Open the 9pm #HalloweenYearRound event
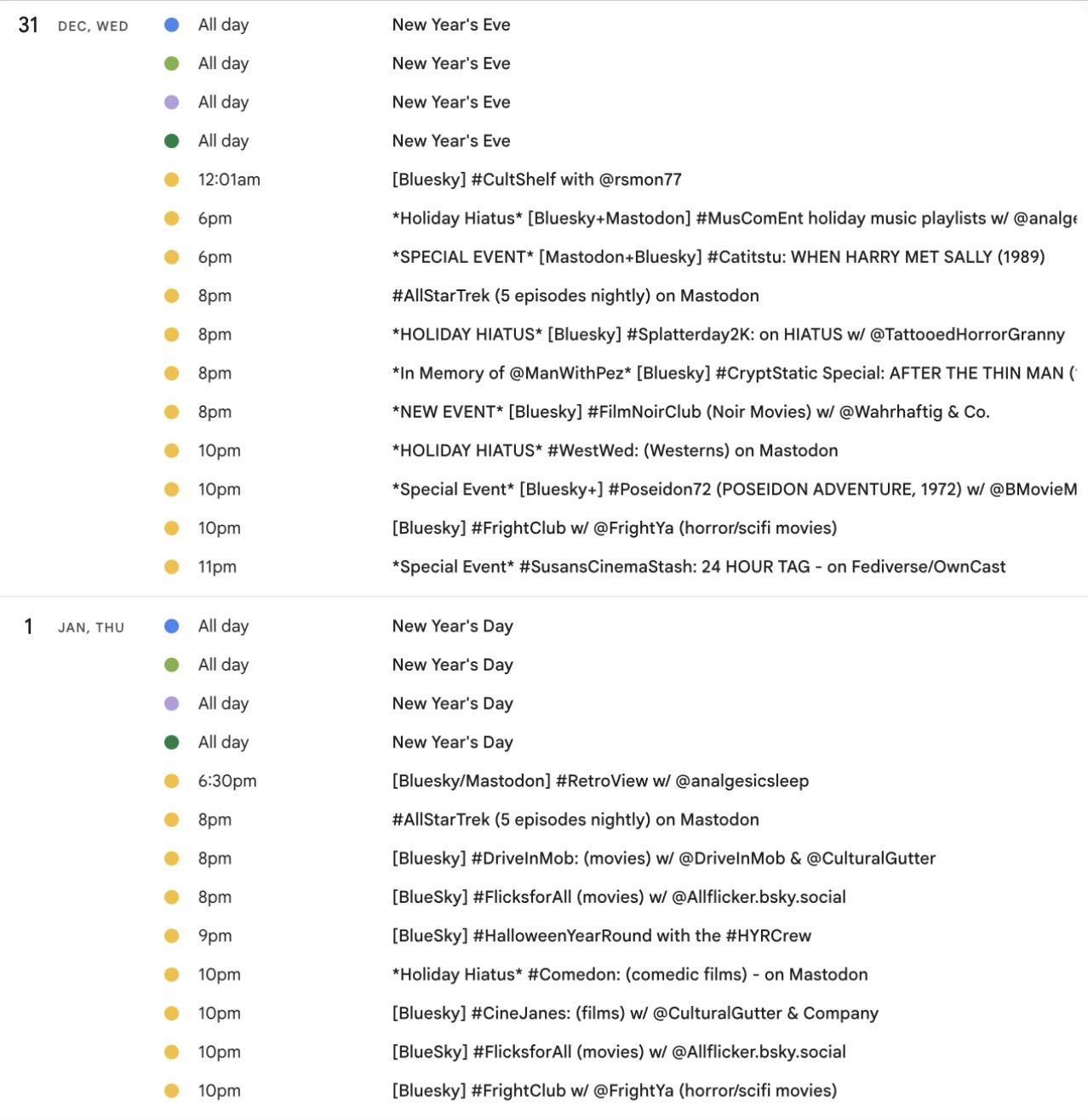This screenshot has width=1088, height=1120. coord(601,936)
